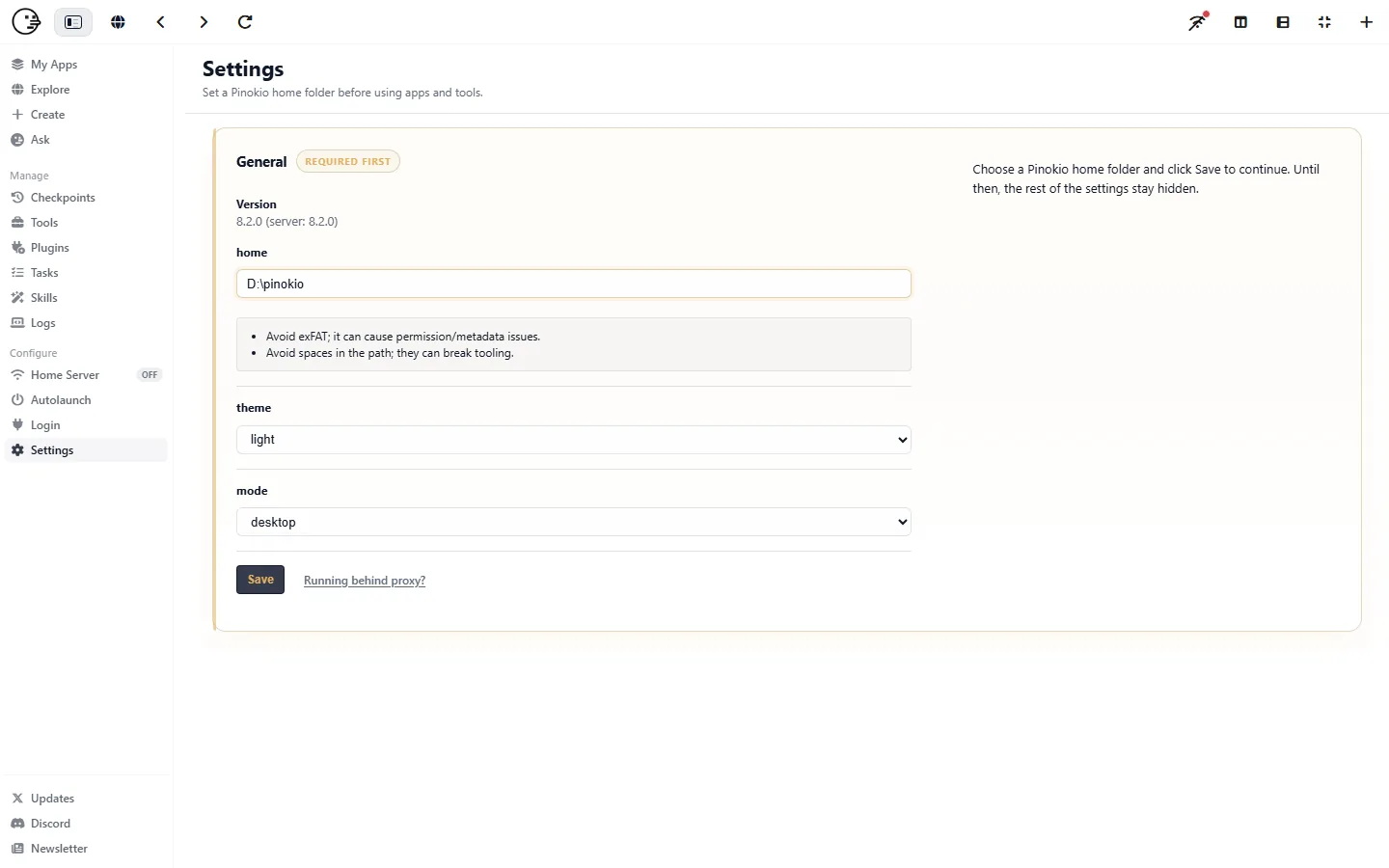The width and height of the screenshot is (1389, 868).
Task: Open the mode dropdown
Action: click(x=574, y=522)
